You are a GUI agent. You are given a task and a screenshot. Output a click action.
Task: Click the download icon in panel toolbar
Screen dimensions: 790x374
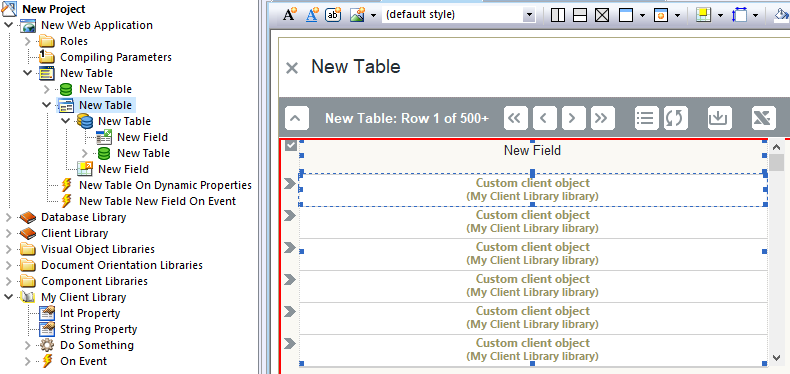[719, 118]
